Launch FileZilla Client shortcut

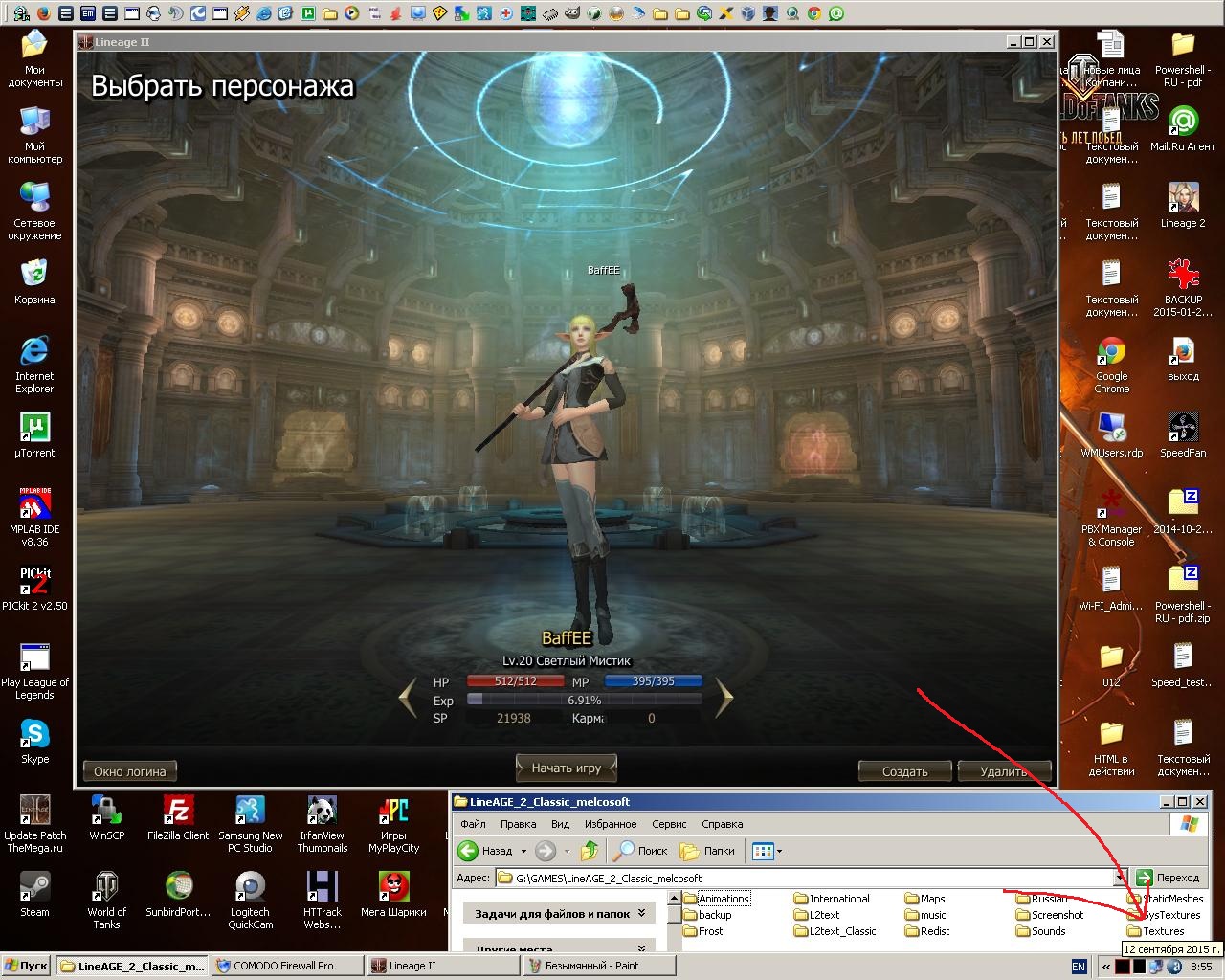tap(178, 817)
